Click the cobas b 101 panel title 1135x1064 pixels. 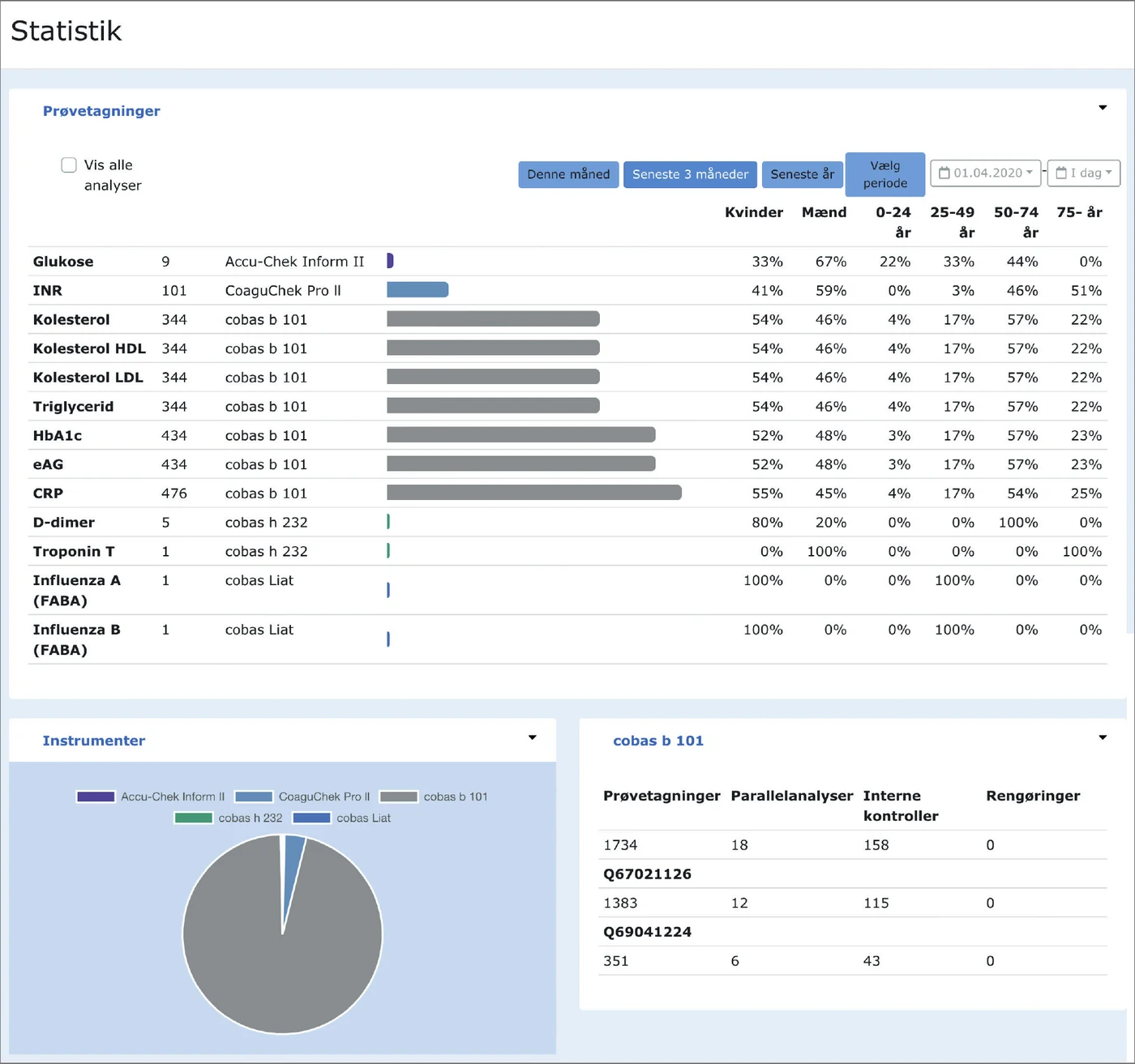click(658, 741)
